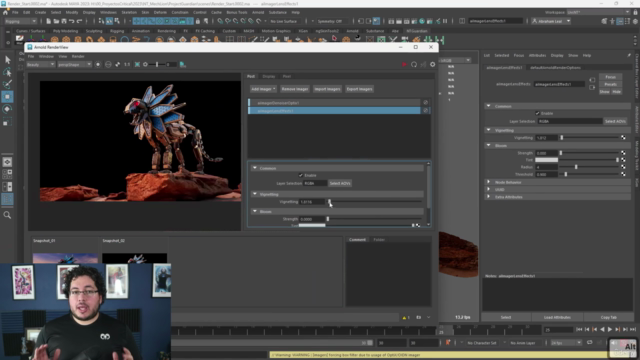This screenshot has height=360, width=640.
Task: Click Select AOVs button in RenderView panel
Action: coord(340,183)
